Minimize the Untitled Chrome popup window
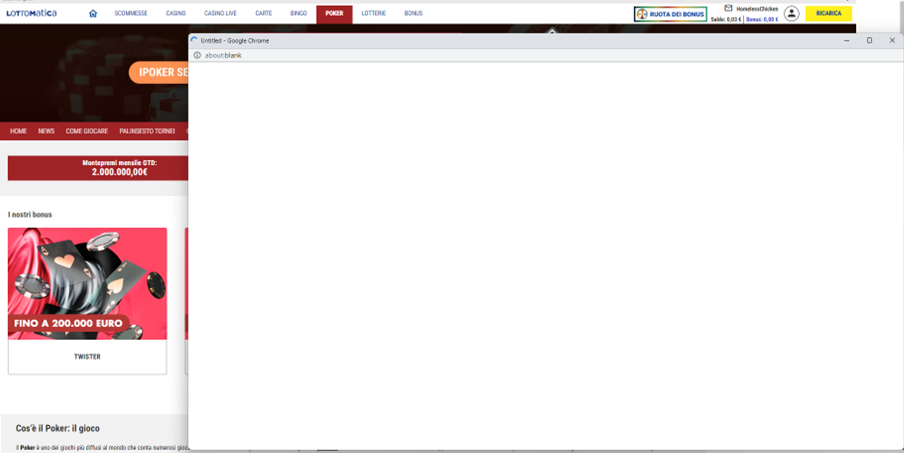This screenshot has height=453, width=904. 846,40
